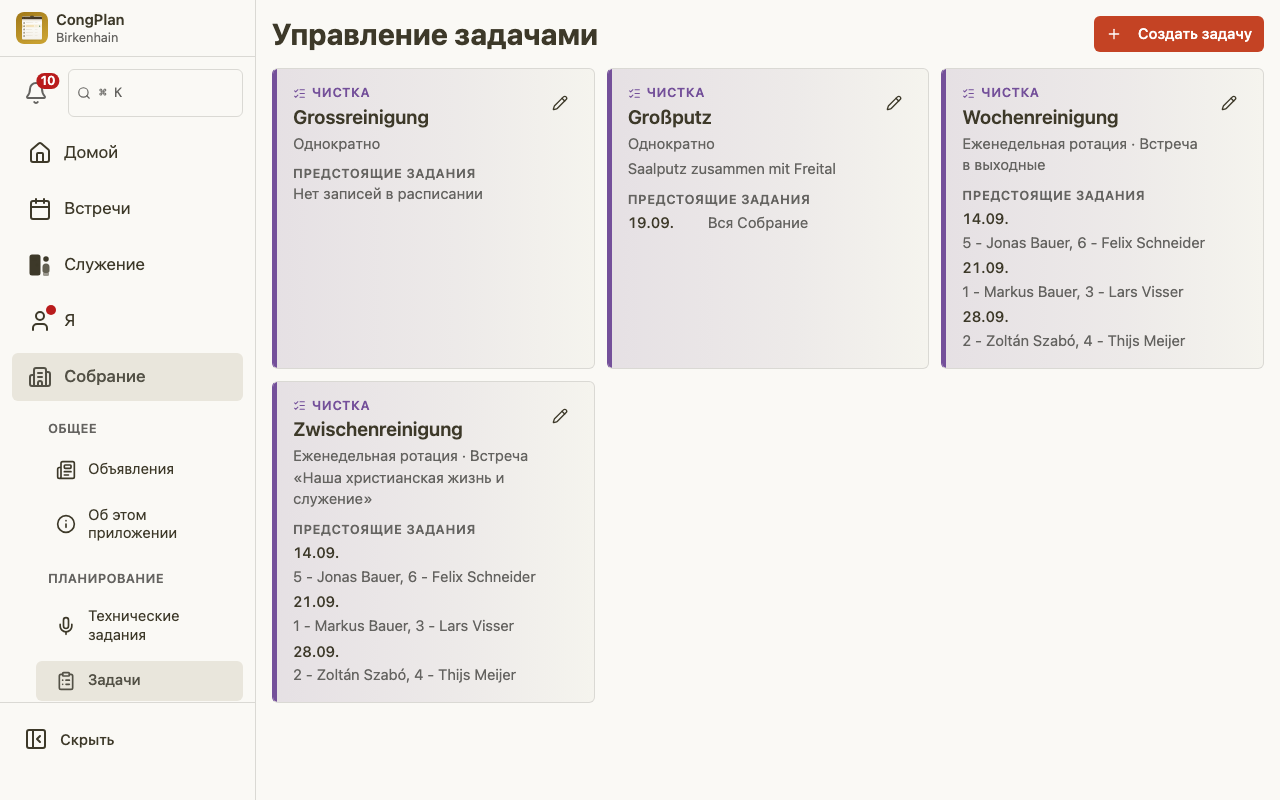Open Служение in the sidebar
Viewport: 1280px width, 800px height.
(x=127, y=265)
